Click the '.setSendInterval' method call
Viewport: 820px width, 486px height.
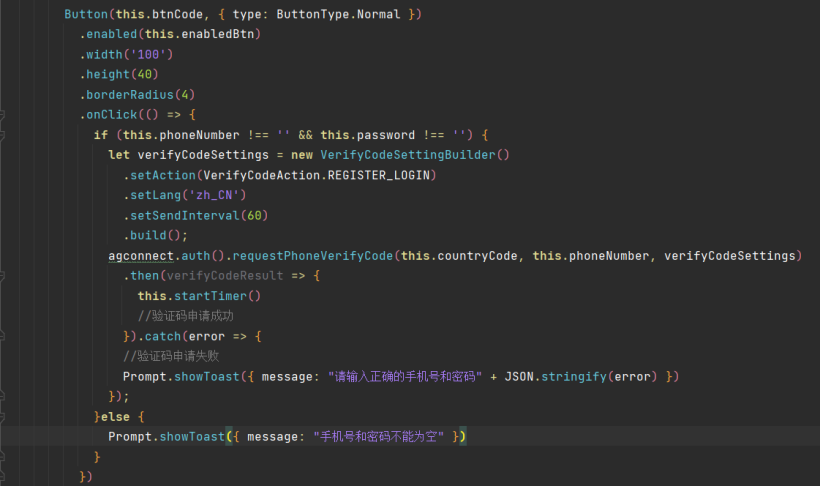point(181,216)
